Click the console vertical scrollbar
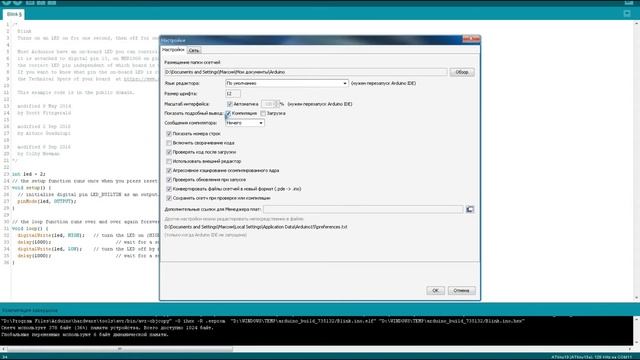This screenshot has width=640, height=360. click(636, 331)
